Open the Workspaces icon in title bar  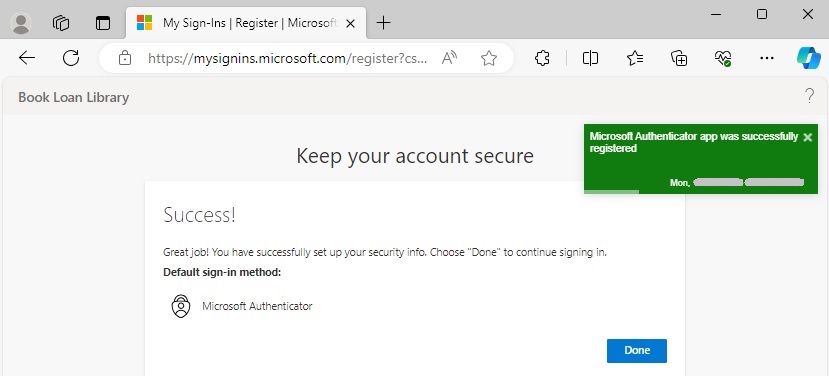(x=61, y=23)
